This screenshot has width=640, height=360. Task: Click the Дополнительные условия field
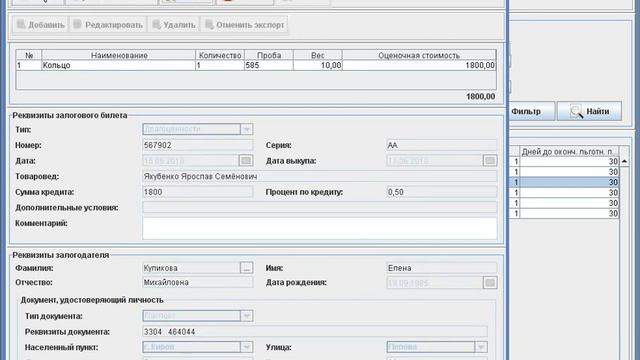[320, 207]
